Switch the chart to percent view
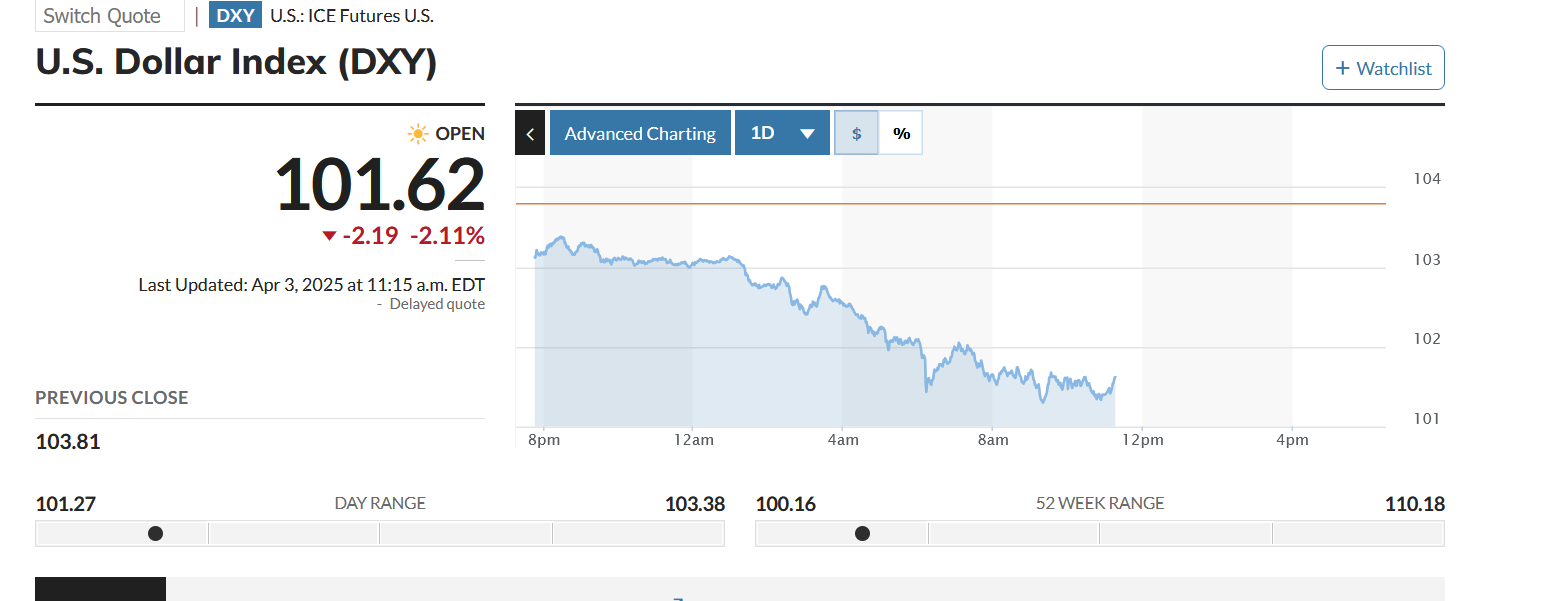Screen dimensions: 1552x601 pos(901,133)
